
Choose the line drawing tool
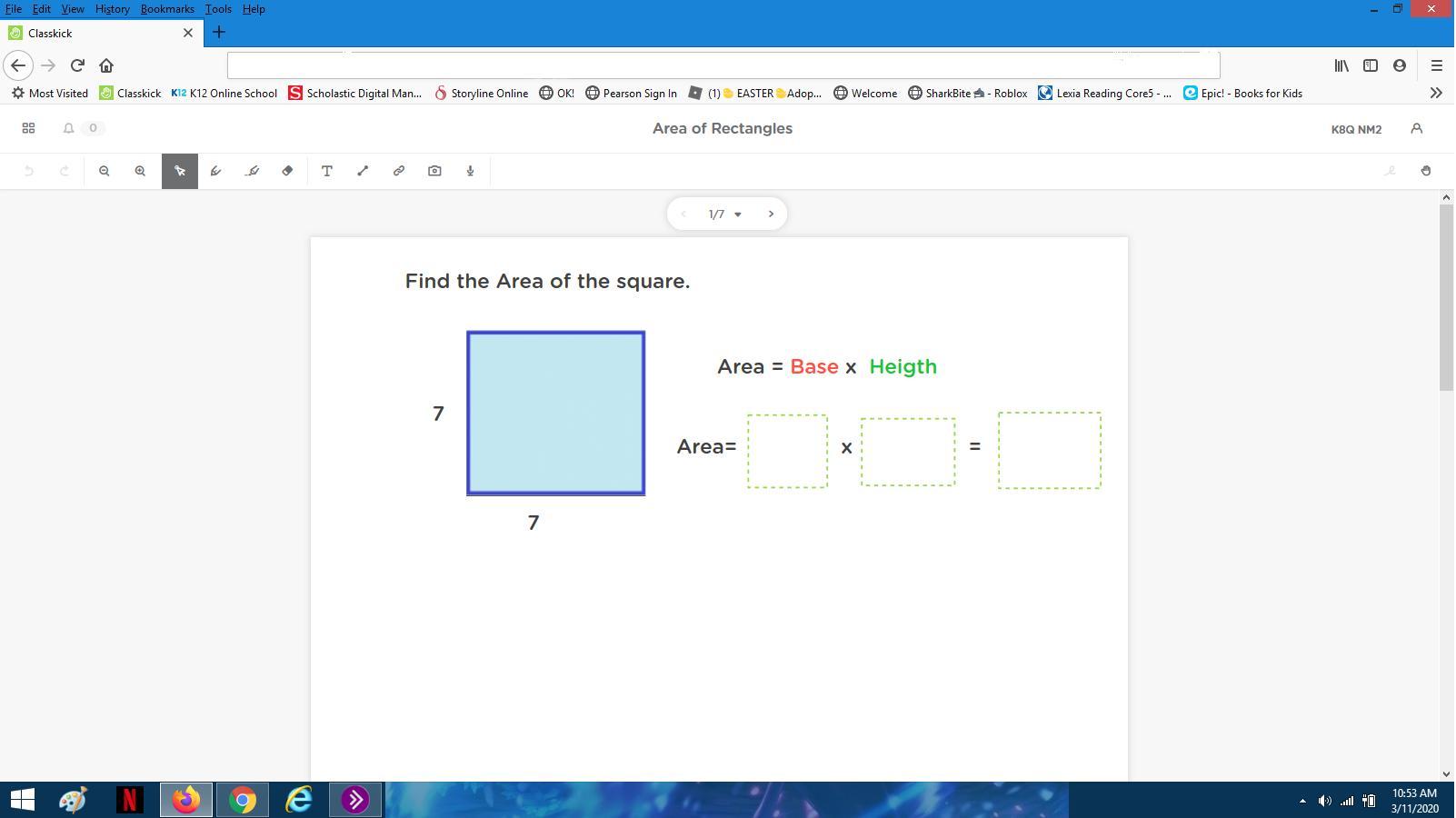(363, 171)
